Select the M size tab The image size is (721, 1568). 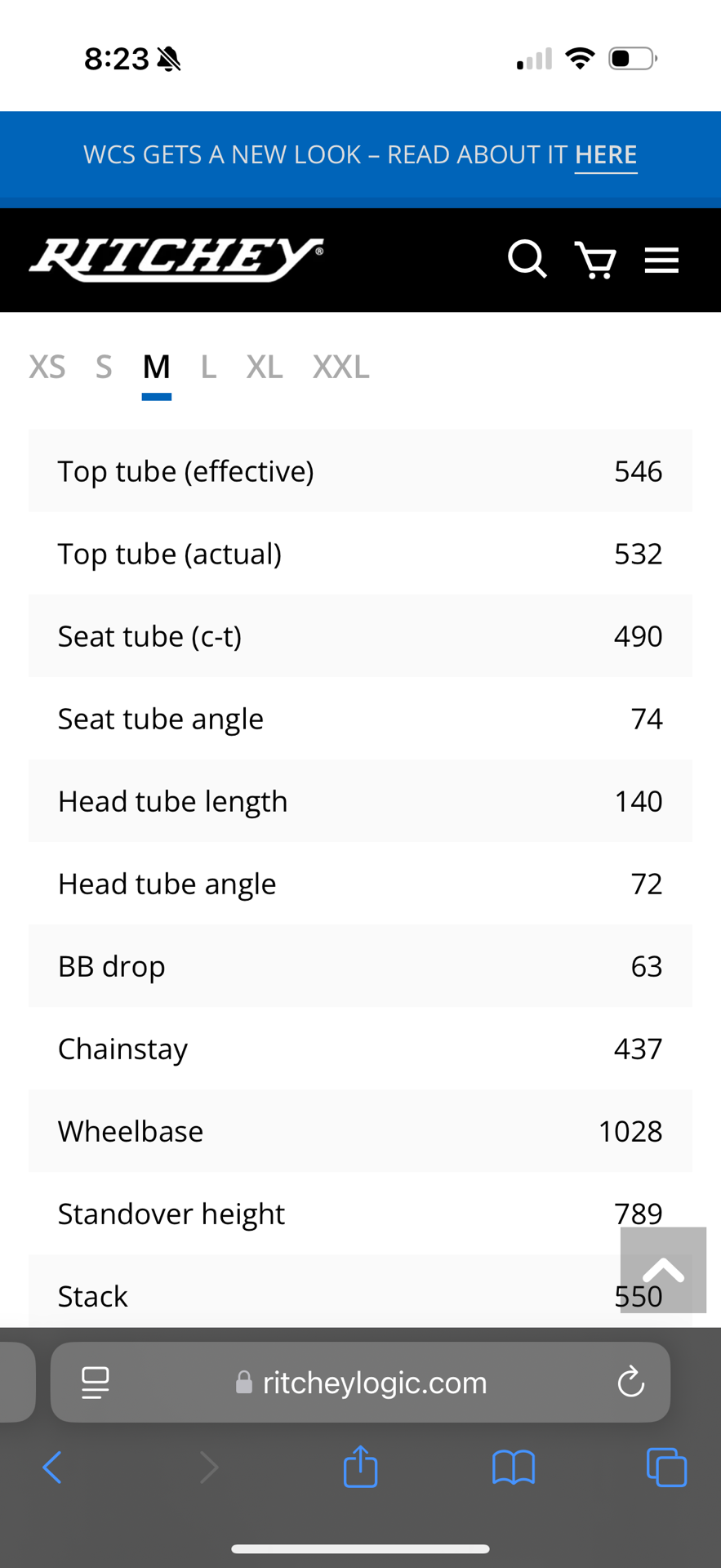[156, 367]
